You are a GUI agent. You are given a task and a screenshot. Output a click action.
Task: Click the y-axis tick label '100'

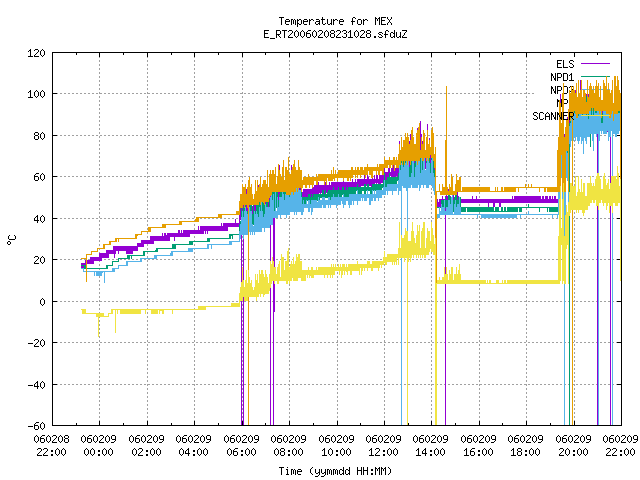(36, 94)
